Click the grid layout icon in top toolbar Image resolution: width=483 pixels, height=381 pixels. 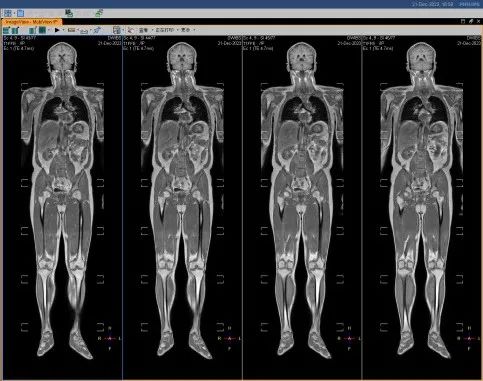(8, 13)
